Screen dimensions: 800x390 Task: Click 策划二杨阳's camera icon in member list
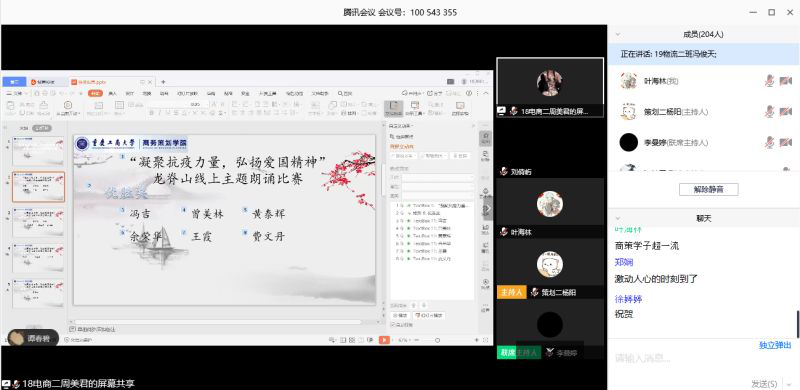(786, 111)
